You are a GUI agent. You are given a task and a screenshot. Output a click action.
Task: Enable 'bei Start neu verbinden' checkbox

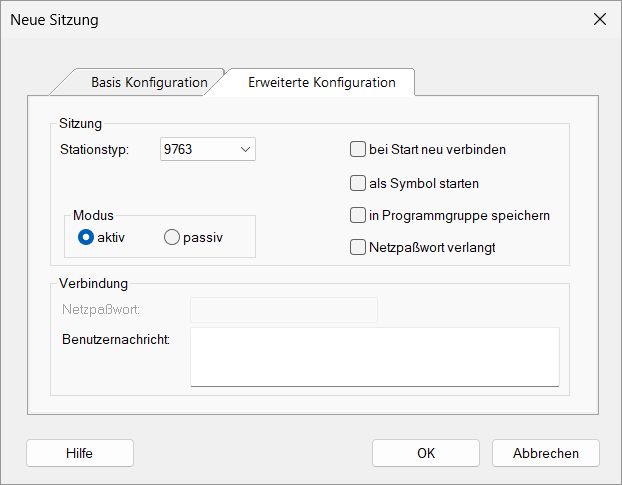pos(358,150)
